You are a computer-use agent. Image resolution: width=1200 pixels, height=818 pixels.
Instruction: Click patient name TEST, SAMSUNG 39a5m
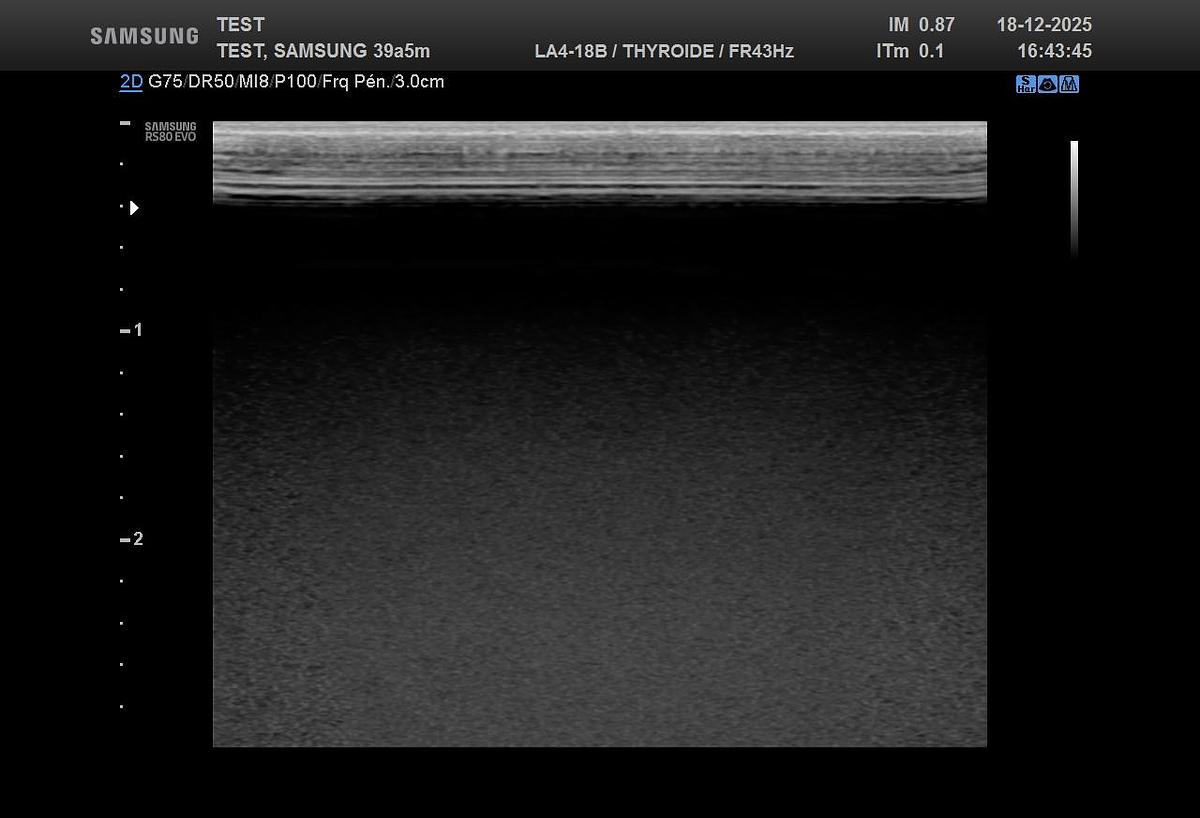click(323, 51)
